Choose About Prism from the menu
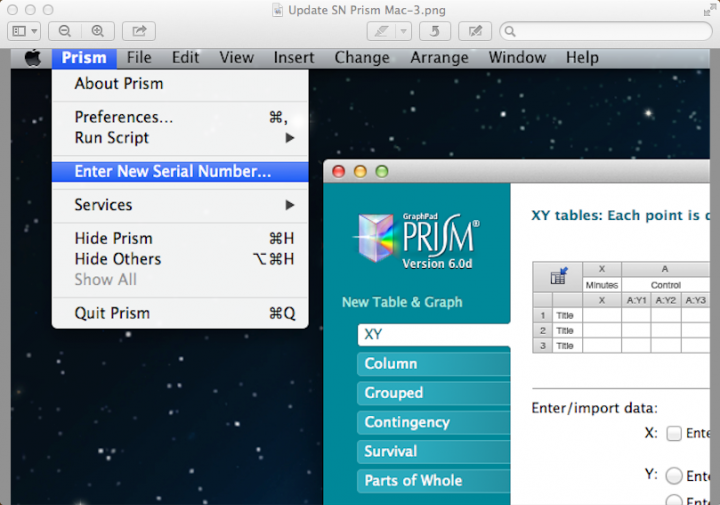This screenshot has width=720, height=505. coord(180,84)
